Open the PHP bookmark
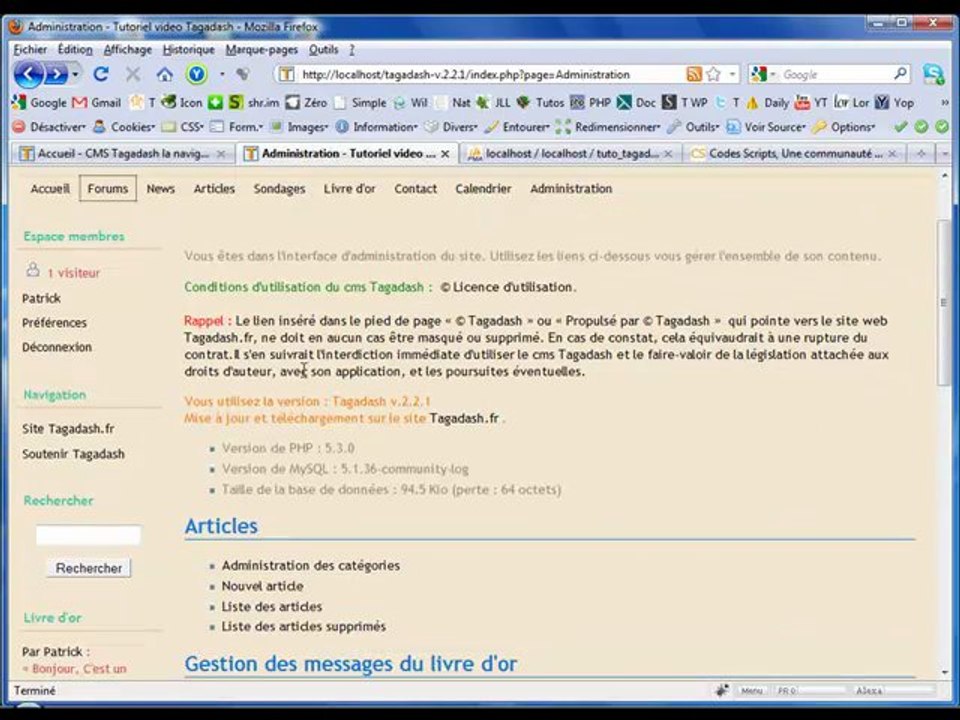 [591, 102]
